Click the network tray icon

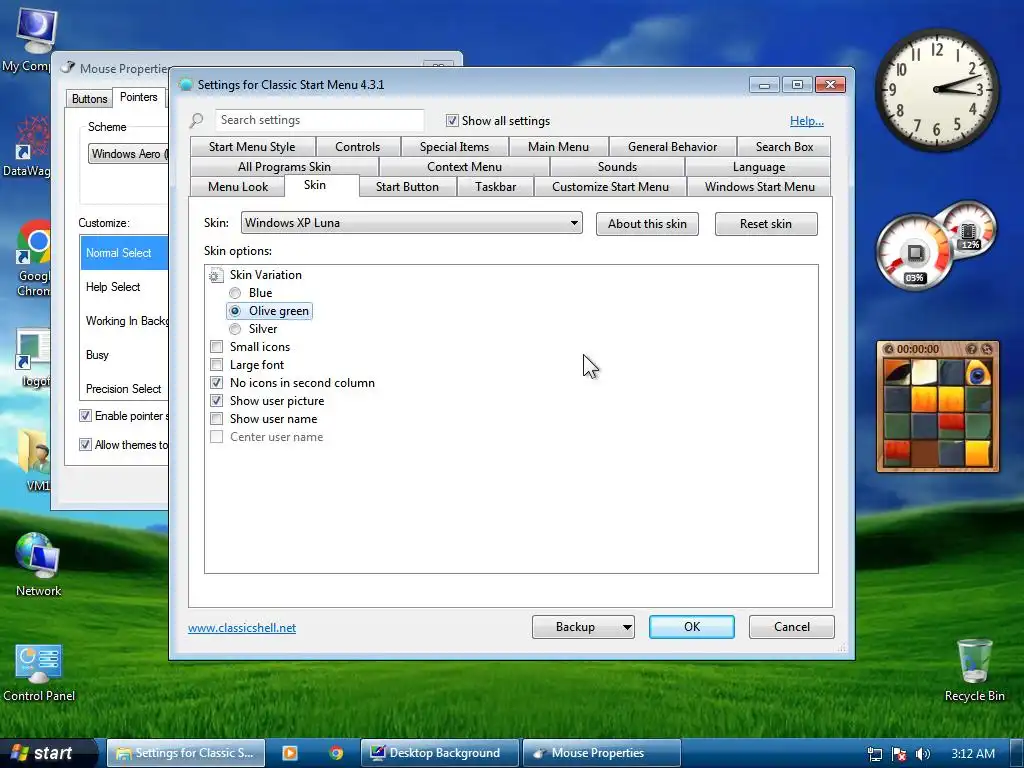(x=875, y=754)
